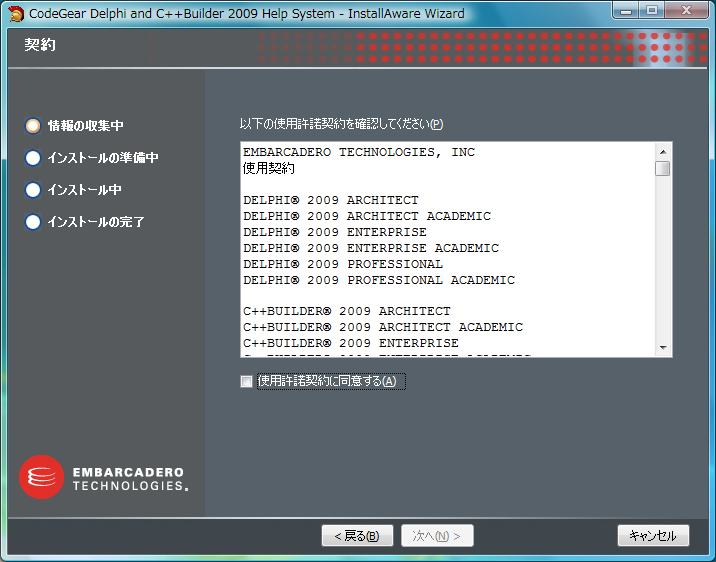This screenshot has width=716, height=562.
Task: Click 'C++BUILDER® 2009 ARCHITECT ACADEMIC' line
Action: coord(383,327)
